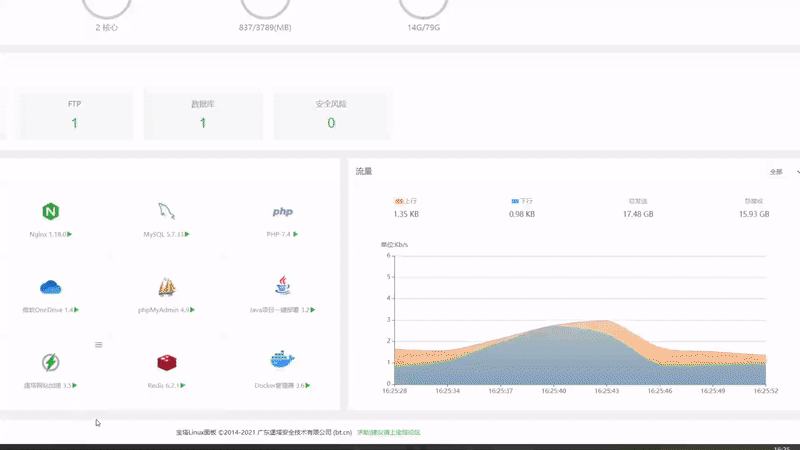
Task: Open the 数据库 database count card
Action: (203, 114)
